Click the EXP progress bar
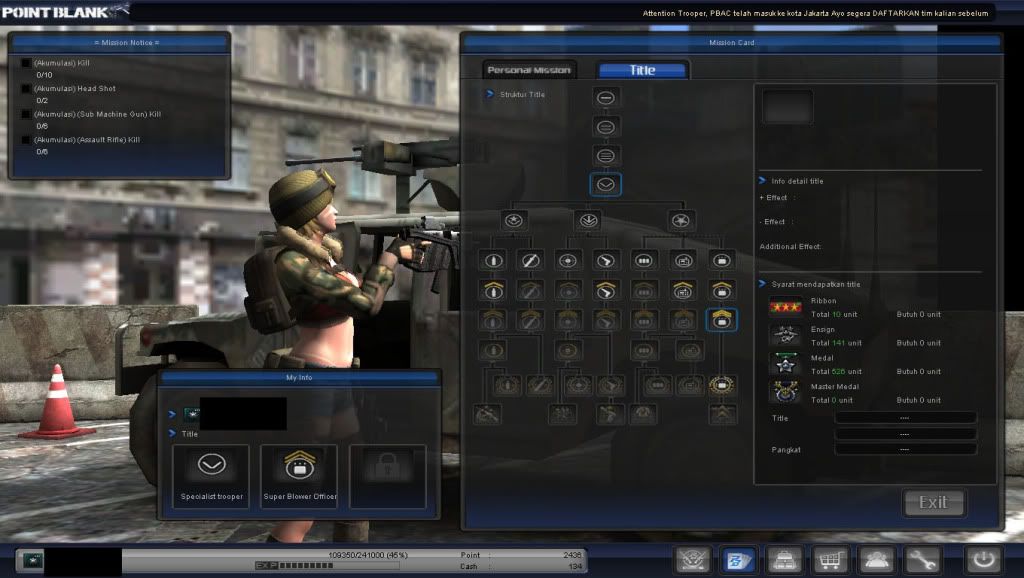 click(327, 566)
